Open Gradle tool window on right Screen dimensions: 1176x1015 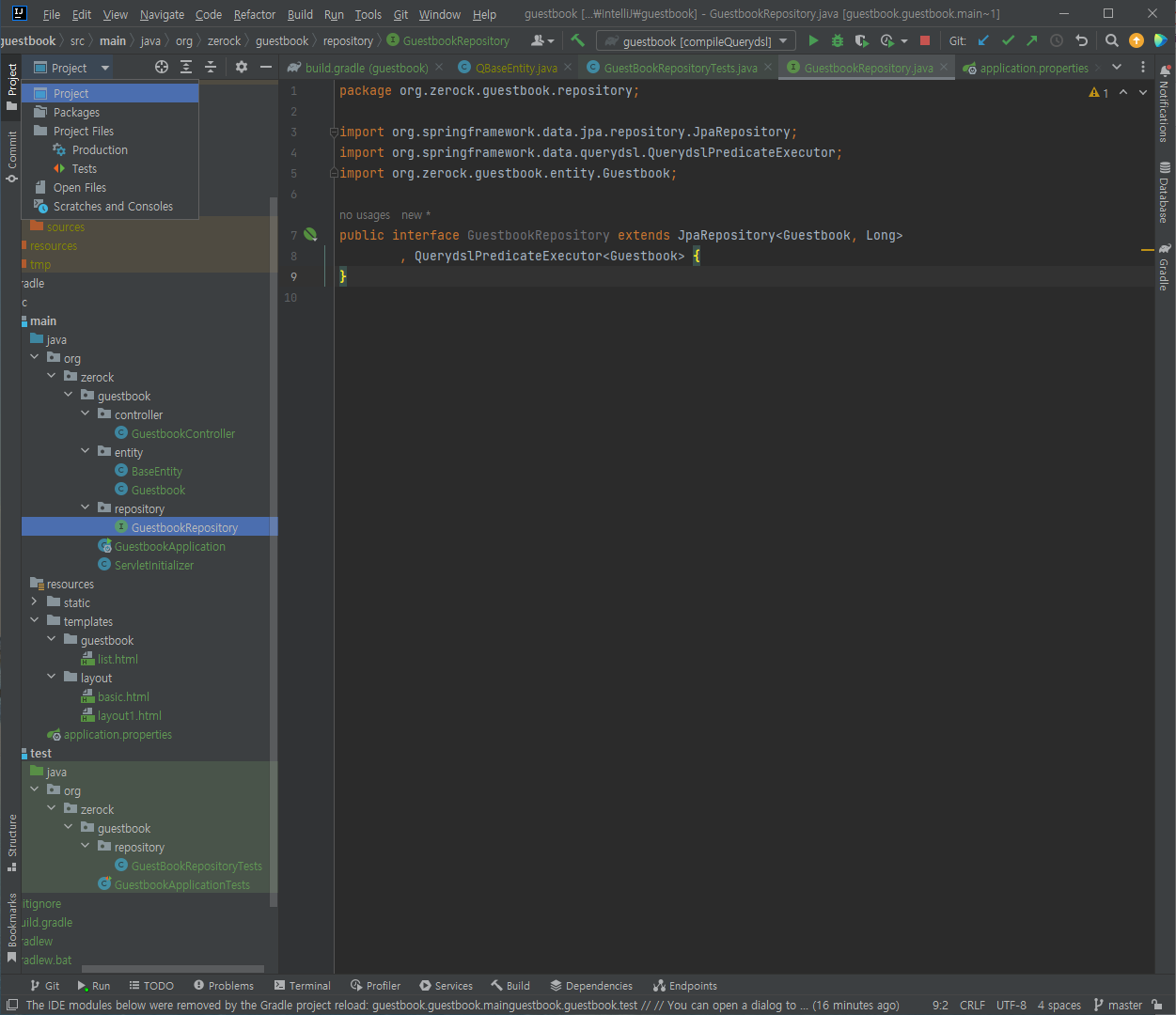[x=1165, y=267]
